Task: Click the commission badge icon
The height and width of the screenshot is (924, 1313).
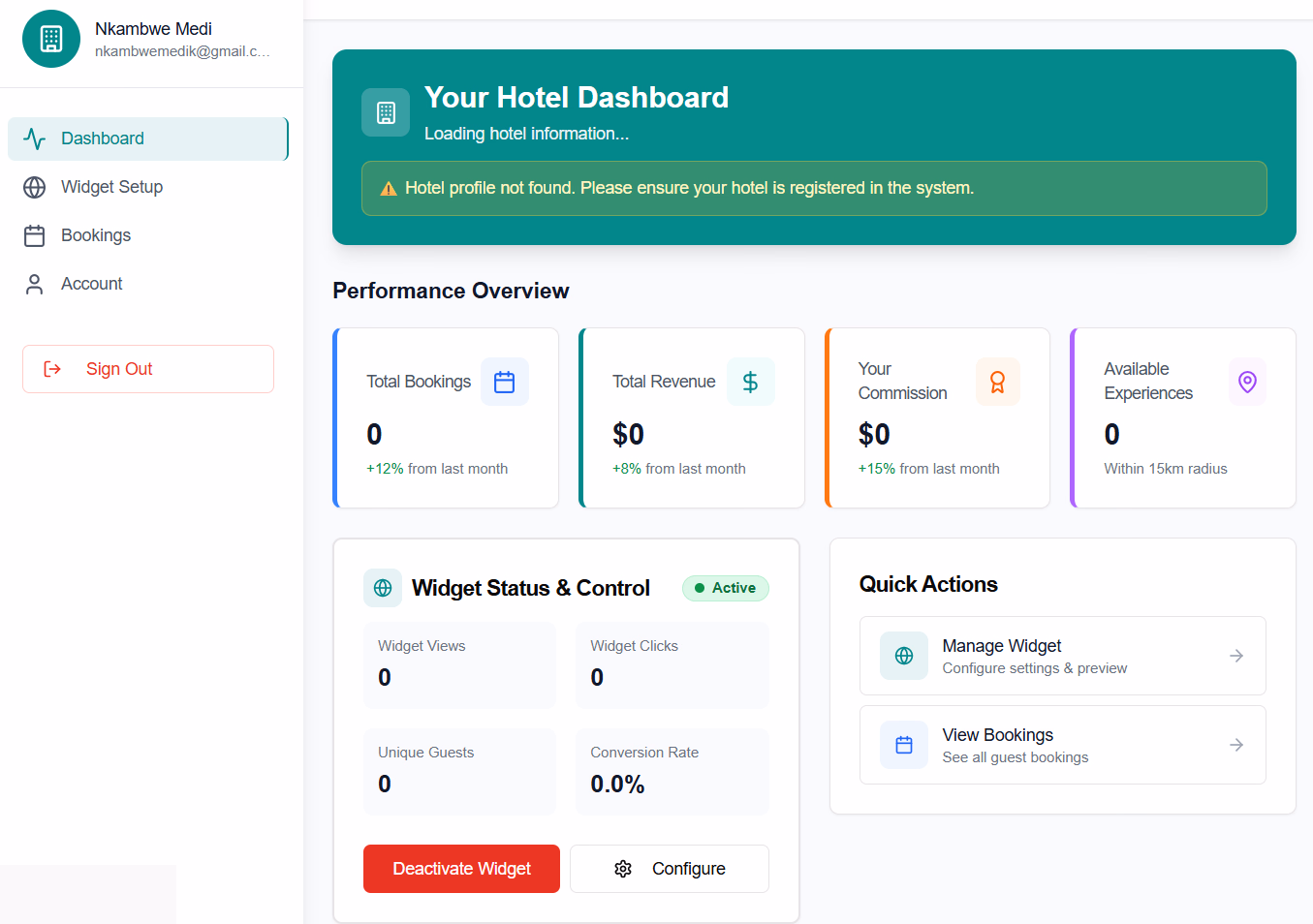Action: coord(997,382)
